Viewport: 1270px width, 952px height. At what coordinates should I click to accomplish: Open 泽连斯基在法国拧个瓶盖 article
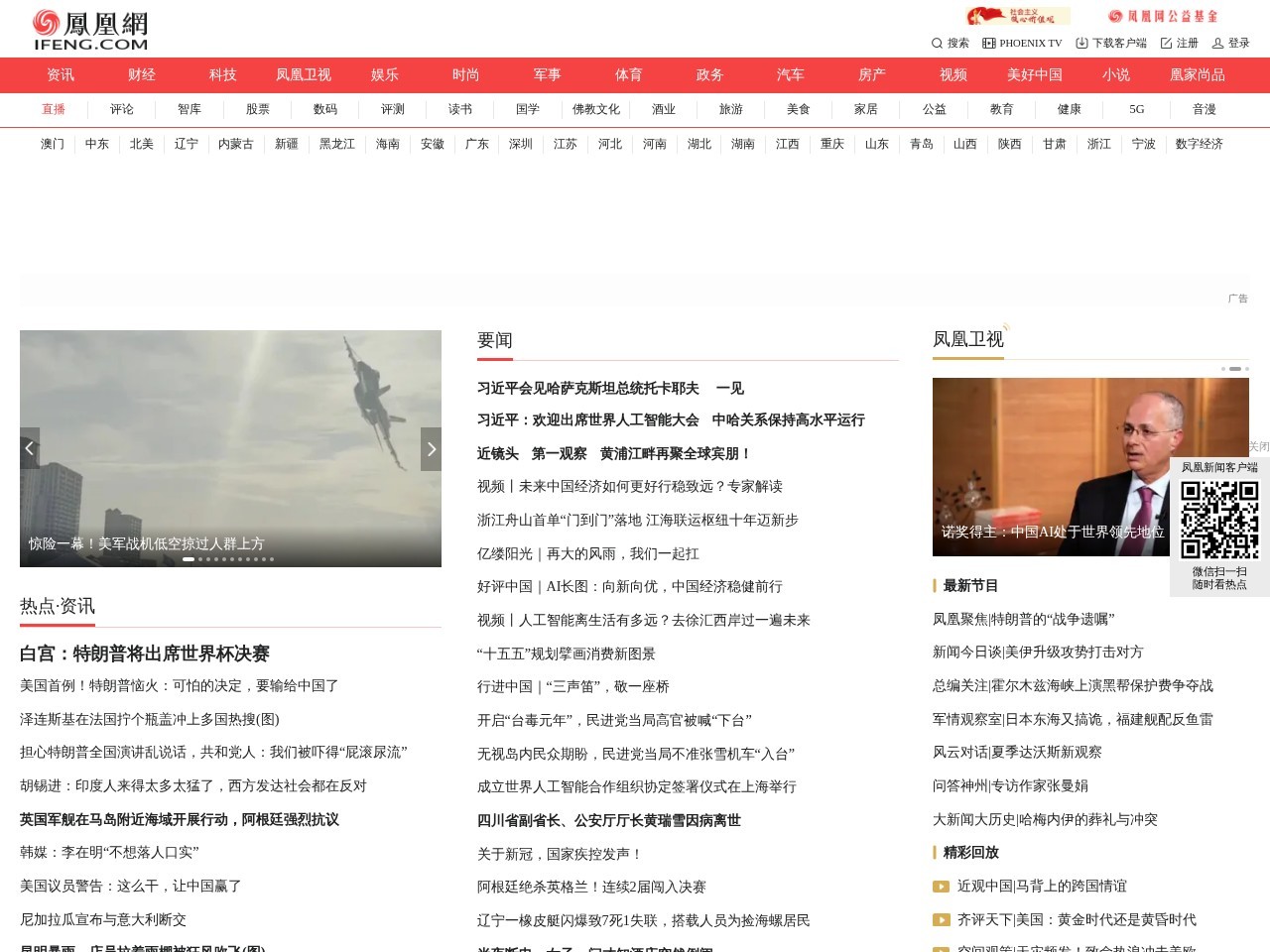[x=150, y=719]
